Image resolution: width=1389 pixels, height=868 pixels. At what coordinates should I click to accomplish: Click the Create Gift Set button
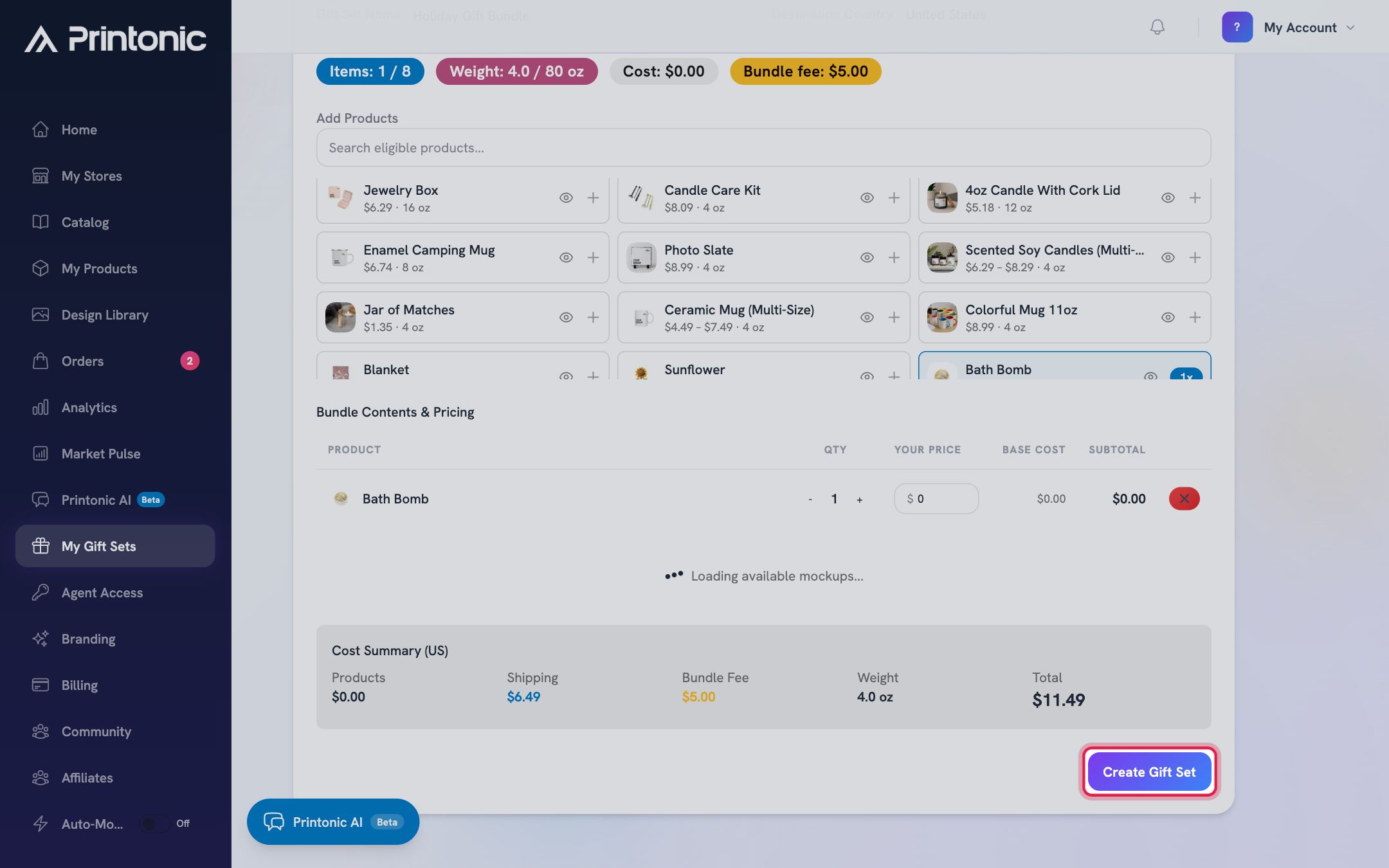pyautogui.click(x=1149, y=772)
